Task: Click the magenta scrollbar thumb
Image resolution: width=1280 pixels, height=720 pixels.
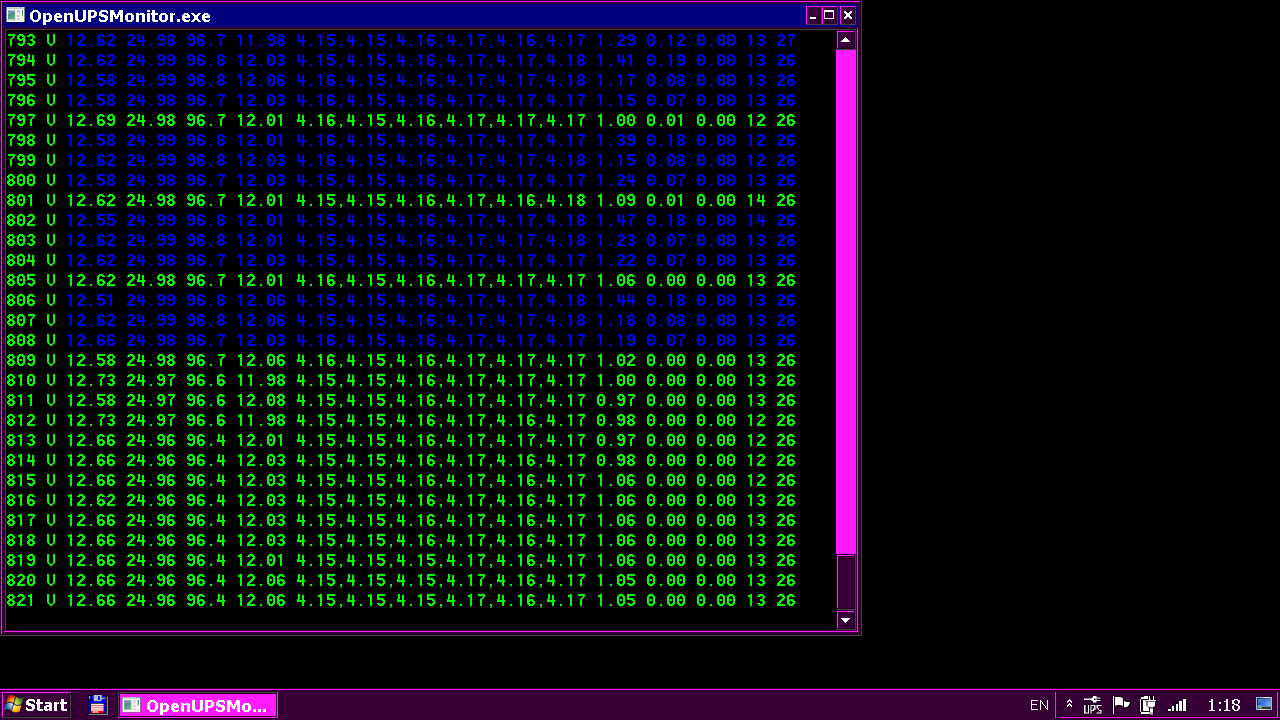Action: pyautogui.click(x=846, y=301)
